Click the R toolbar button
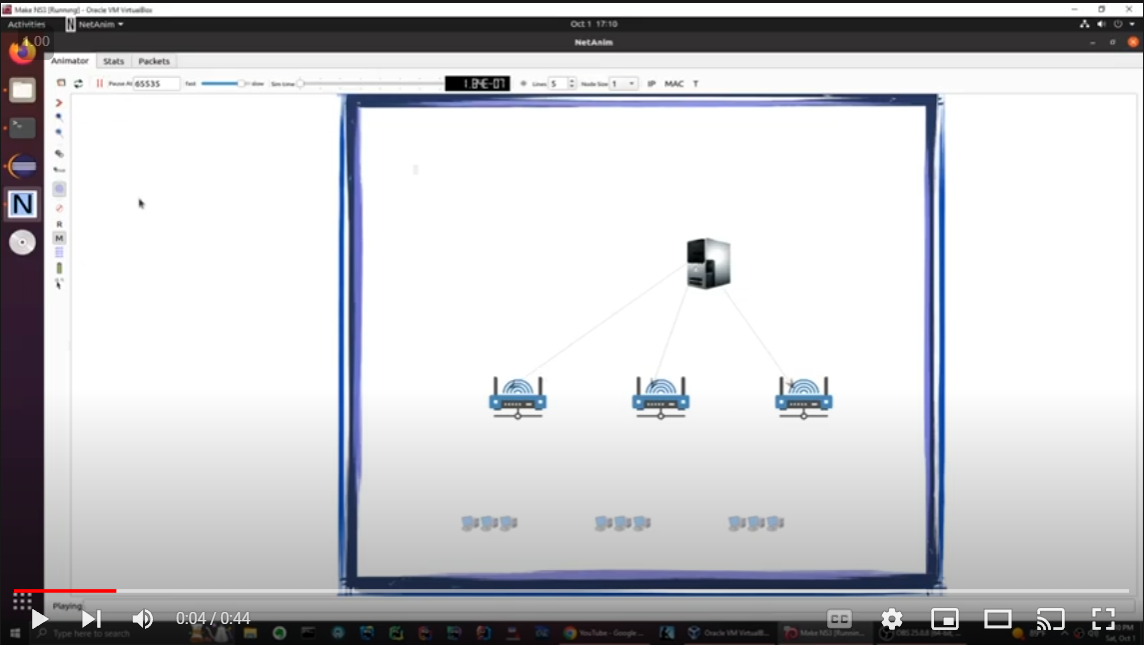Viewport: 1144px width, 645px height. pyautogui.click(x=59, y=224)
